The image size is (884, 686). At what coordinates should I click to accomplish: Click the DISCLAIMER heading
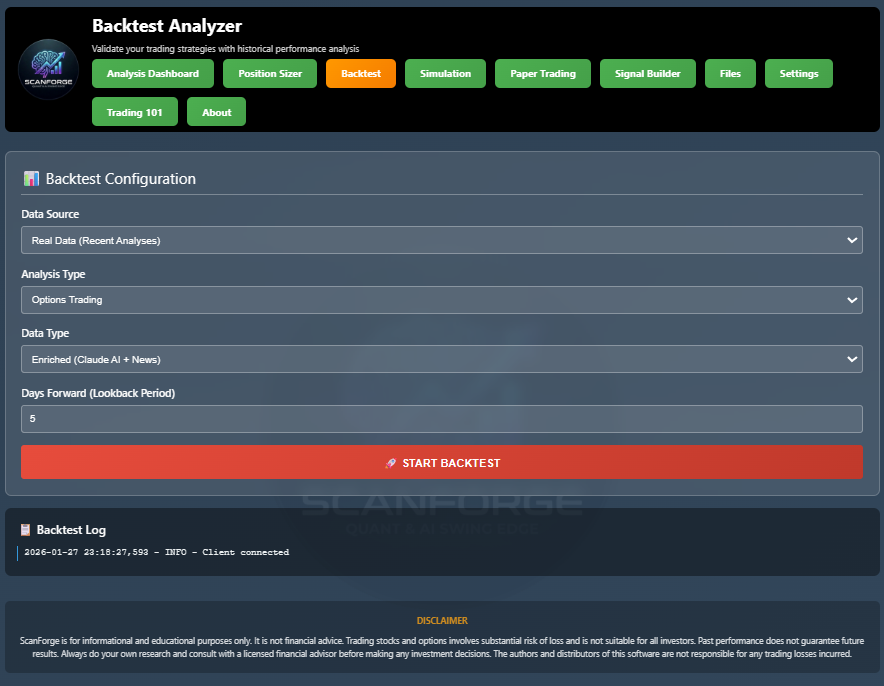(442, 621)
